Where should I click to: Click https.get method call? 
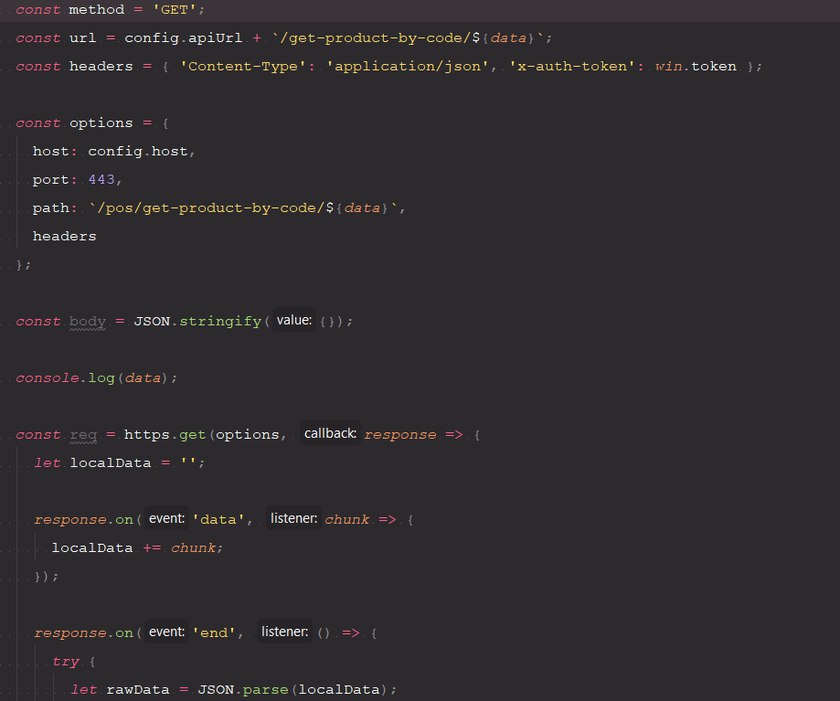click(165, 435)
